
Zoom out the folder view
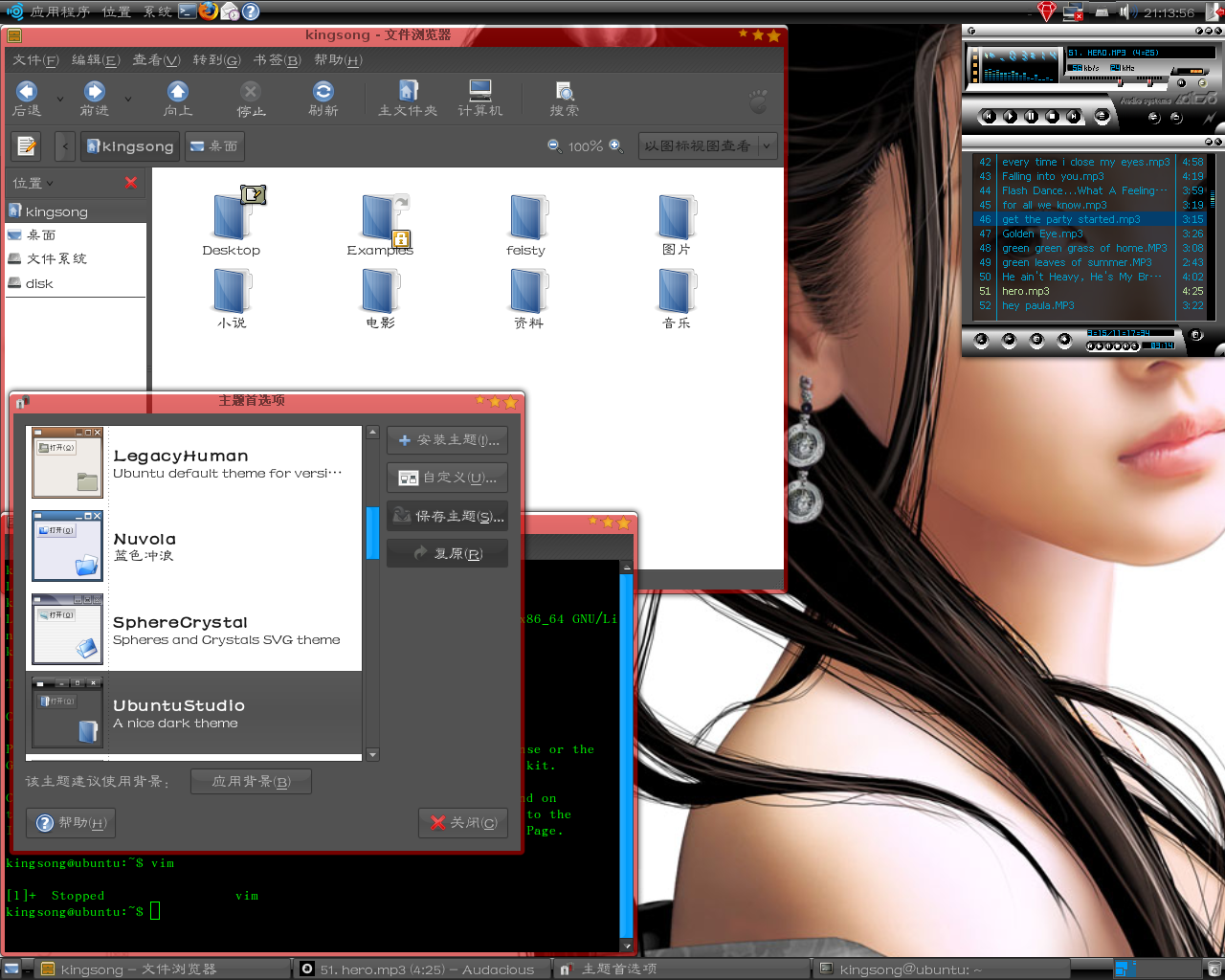click(x=554, y=145)
